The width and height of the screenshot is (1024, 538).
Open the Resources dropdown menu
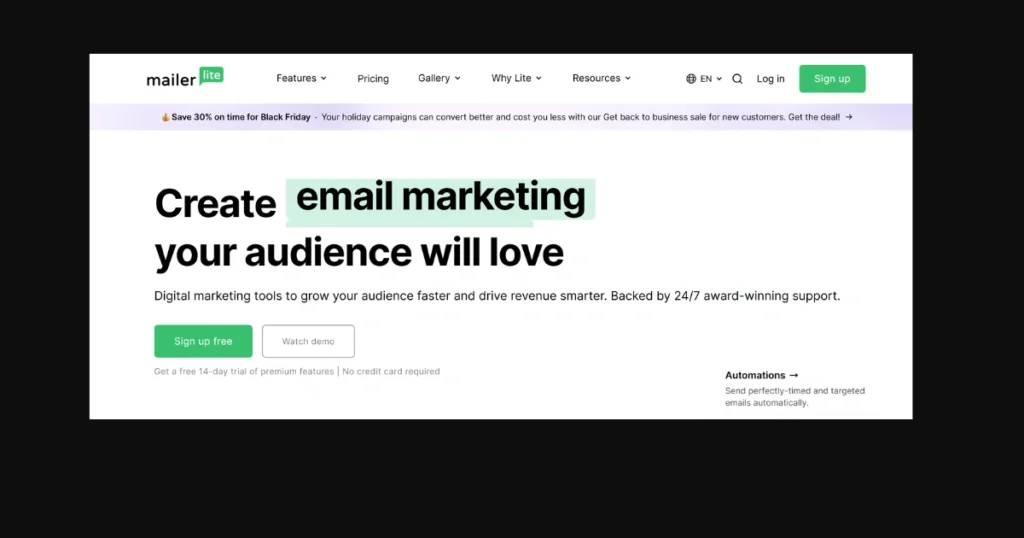[x=602, y=78]
